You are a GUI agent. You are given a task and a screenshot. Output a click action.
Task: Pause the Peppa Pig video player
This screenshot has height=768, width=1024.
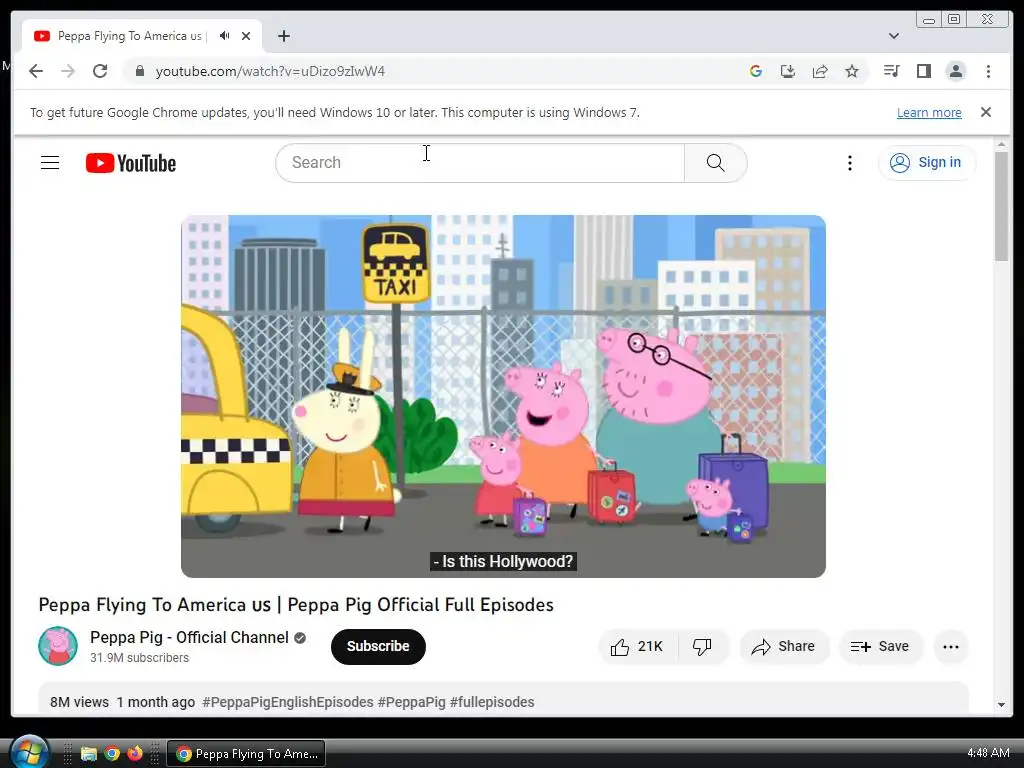pyautogui.click(x=503, y=396)
